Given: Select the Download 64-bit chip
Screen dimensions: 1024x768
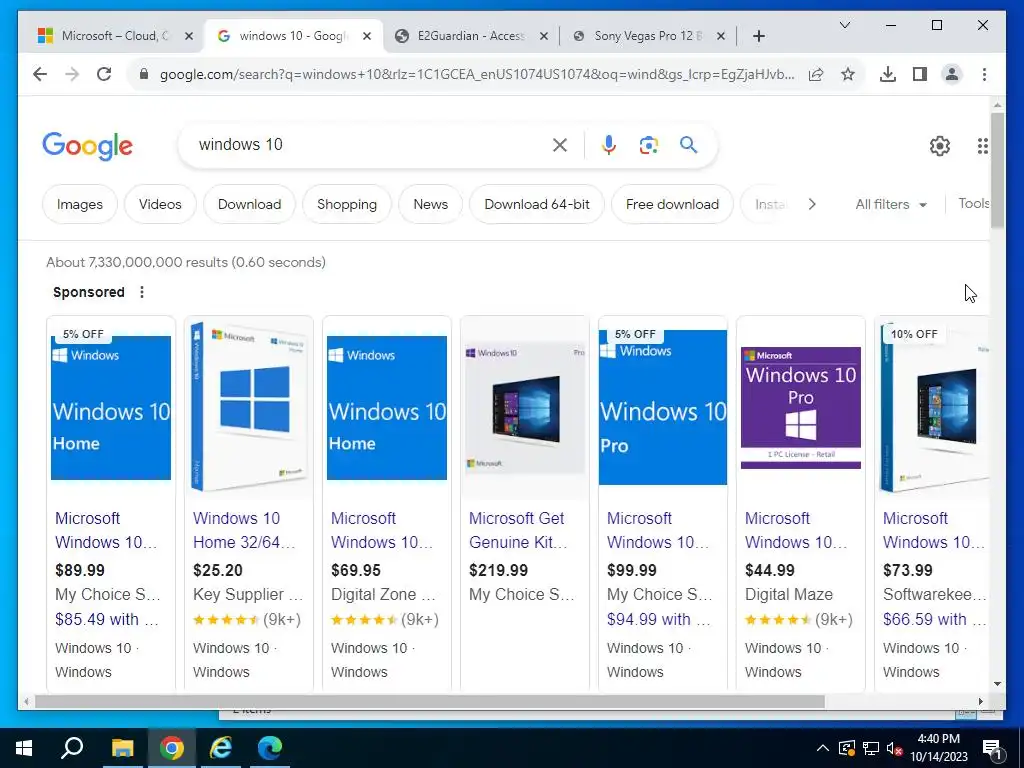Looking at the screenshot, I should click(537, 204).
